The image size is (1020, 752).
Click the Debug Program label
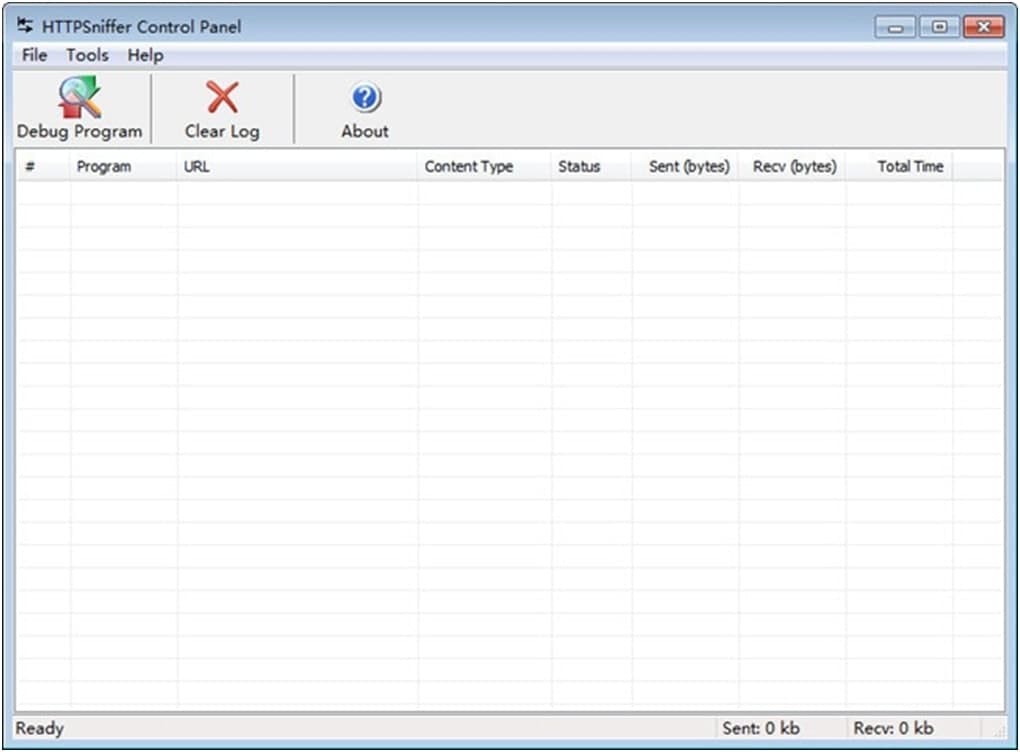[79, 131]
